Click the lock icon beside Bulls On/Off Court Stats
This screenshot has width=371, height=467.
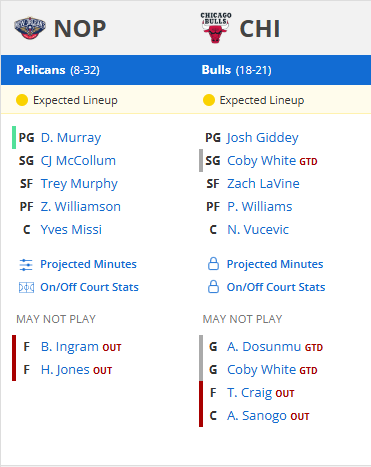coord(213,287)
